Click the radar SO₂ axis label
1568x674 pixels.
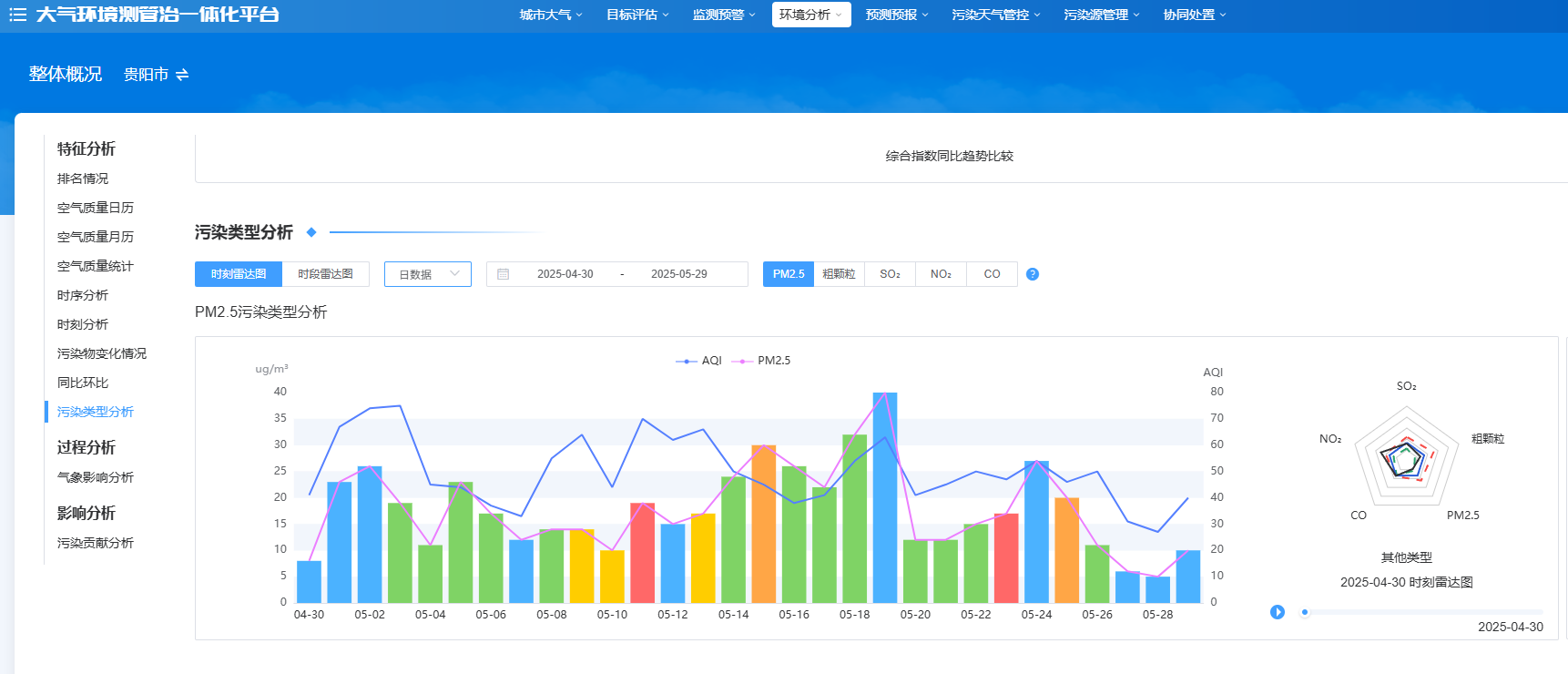coord(1407,386)
